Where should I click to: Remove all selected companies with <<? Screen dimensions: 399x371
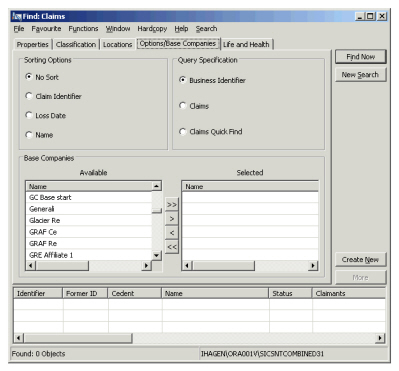point(172,247)
